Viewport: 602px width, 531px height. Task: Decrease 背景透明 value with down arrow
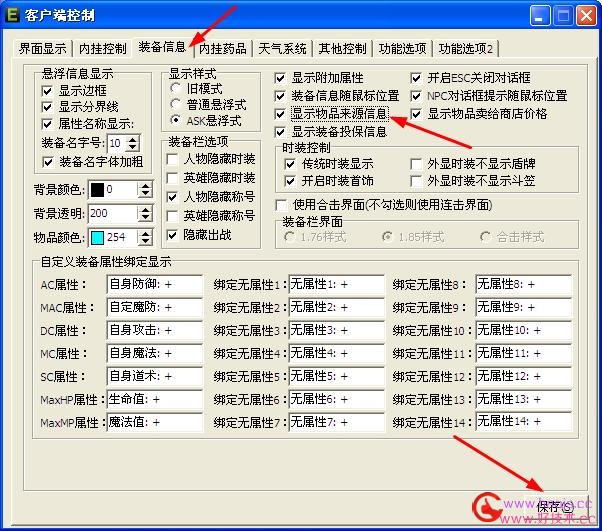145,218
